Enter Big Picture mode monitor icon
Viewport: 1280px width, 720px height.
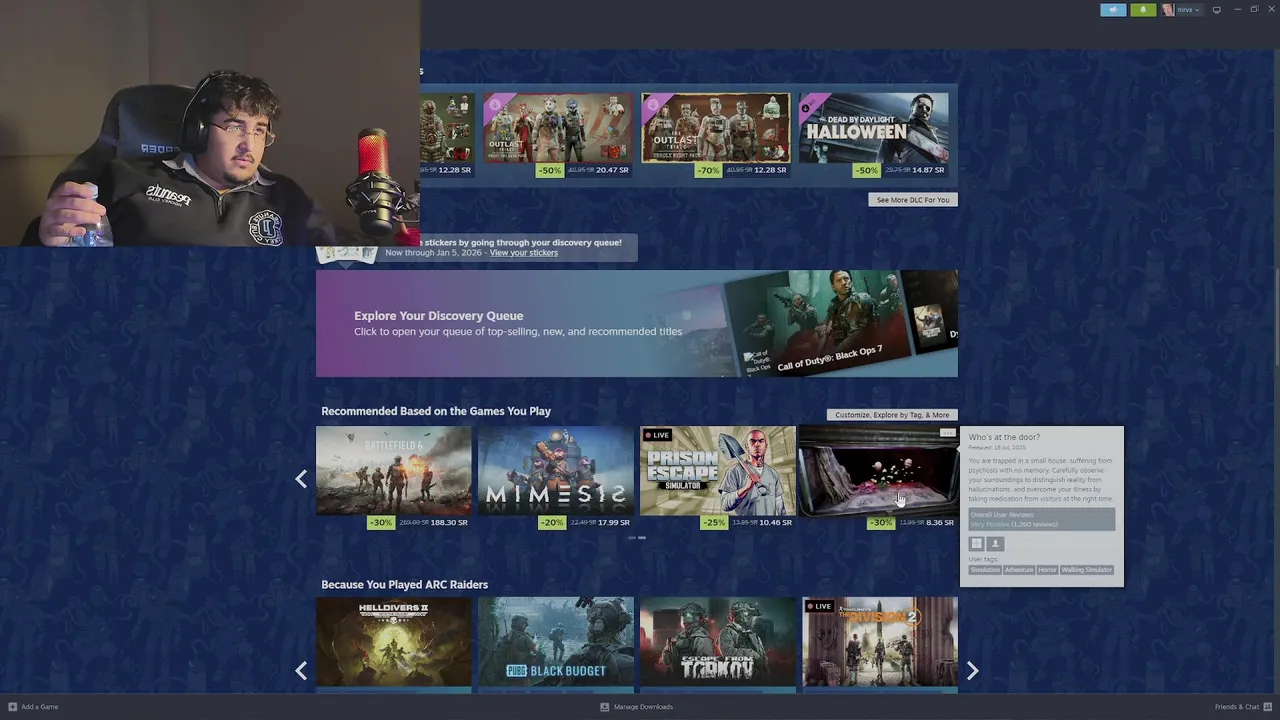tap(1217, 10)
